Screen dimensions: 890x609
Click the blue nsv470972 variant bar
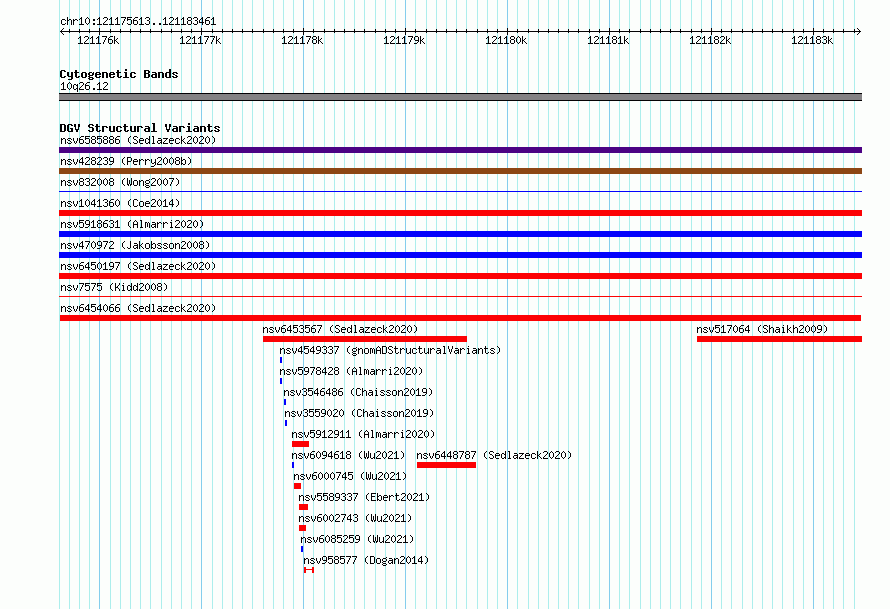pyautogui.click(x=460, y=255)
